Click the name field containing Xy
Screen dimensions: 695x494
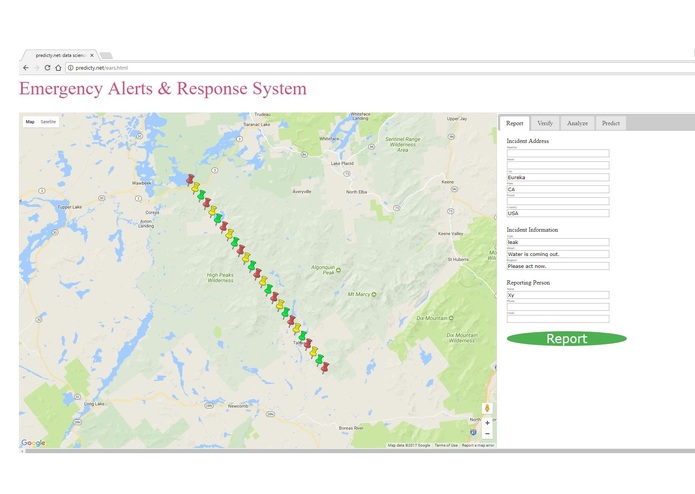558,295
